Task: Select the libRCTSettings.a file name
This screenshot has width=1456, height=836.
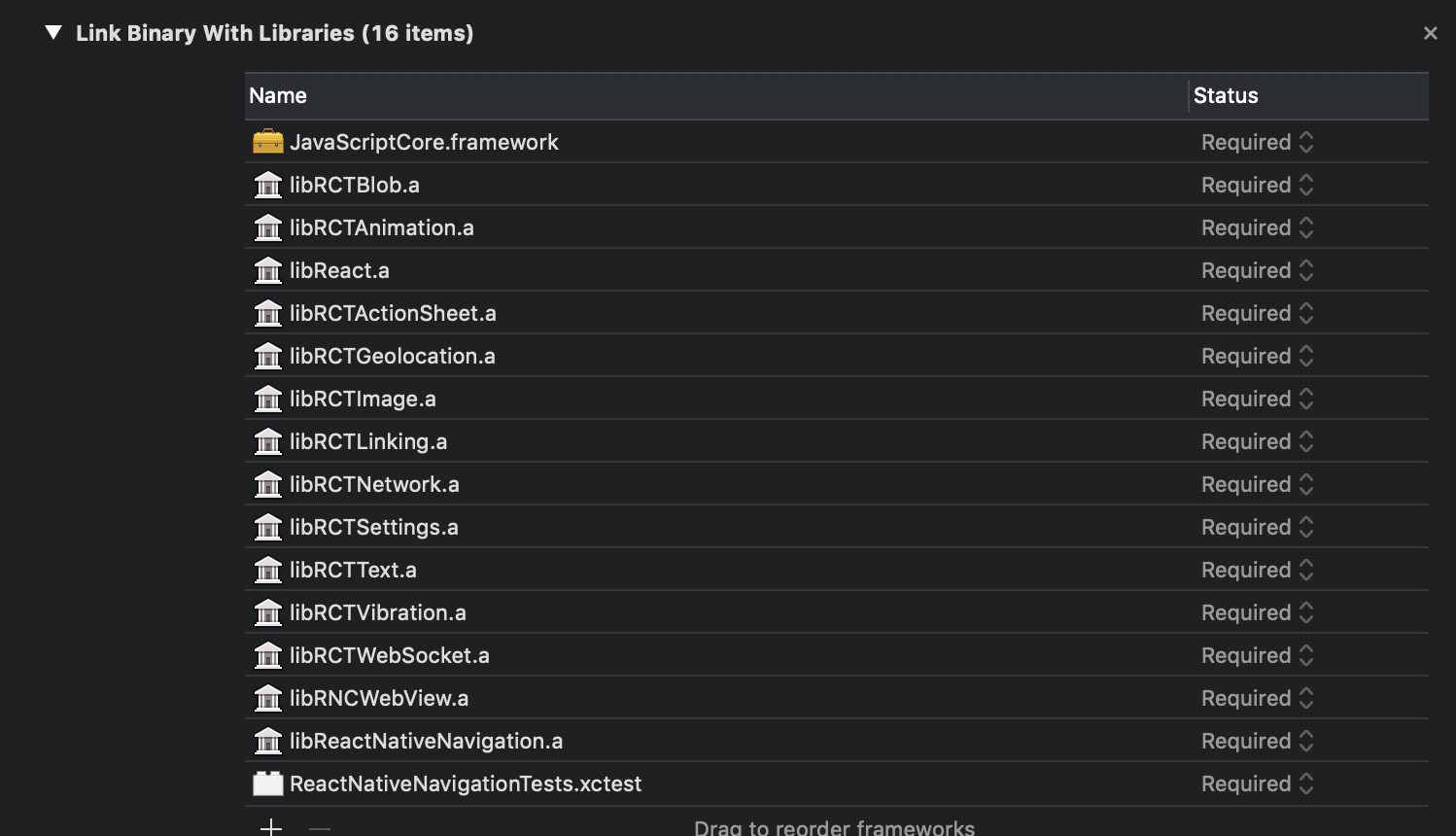Action: tap(374, 527)
